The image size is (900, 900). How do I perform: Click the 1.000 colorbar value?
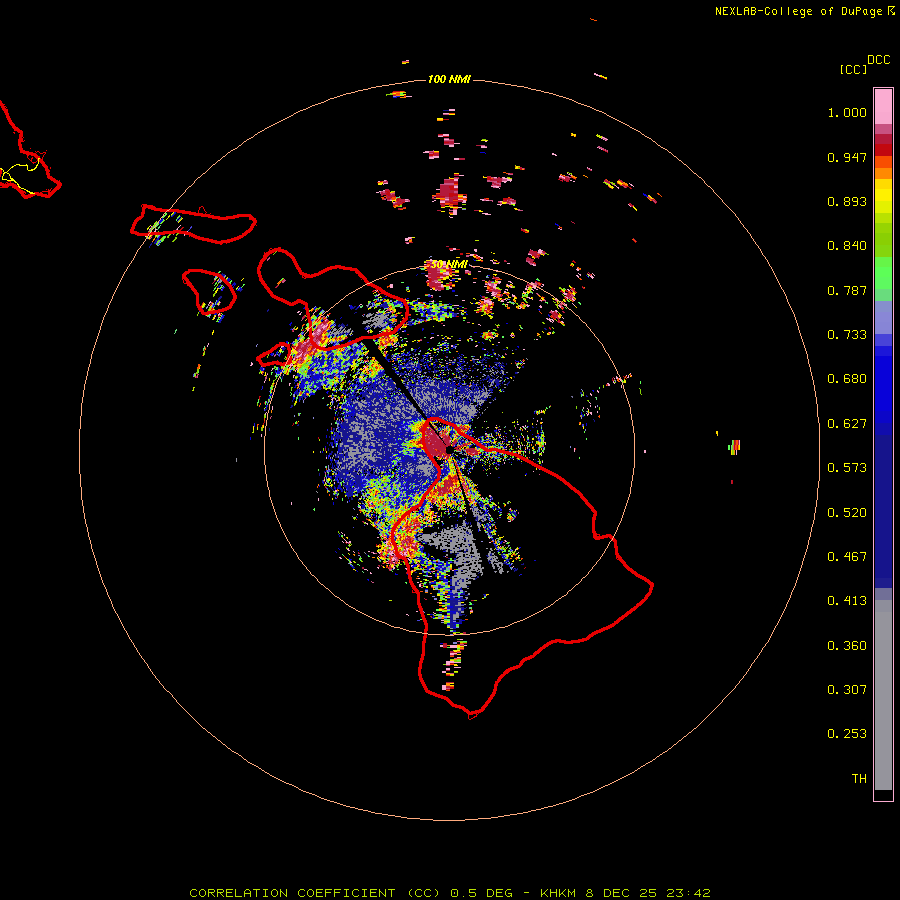847,112
